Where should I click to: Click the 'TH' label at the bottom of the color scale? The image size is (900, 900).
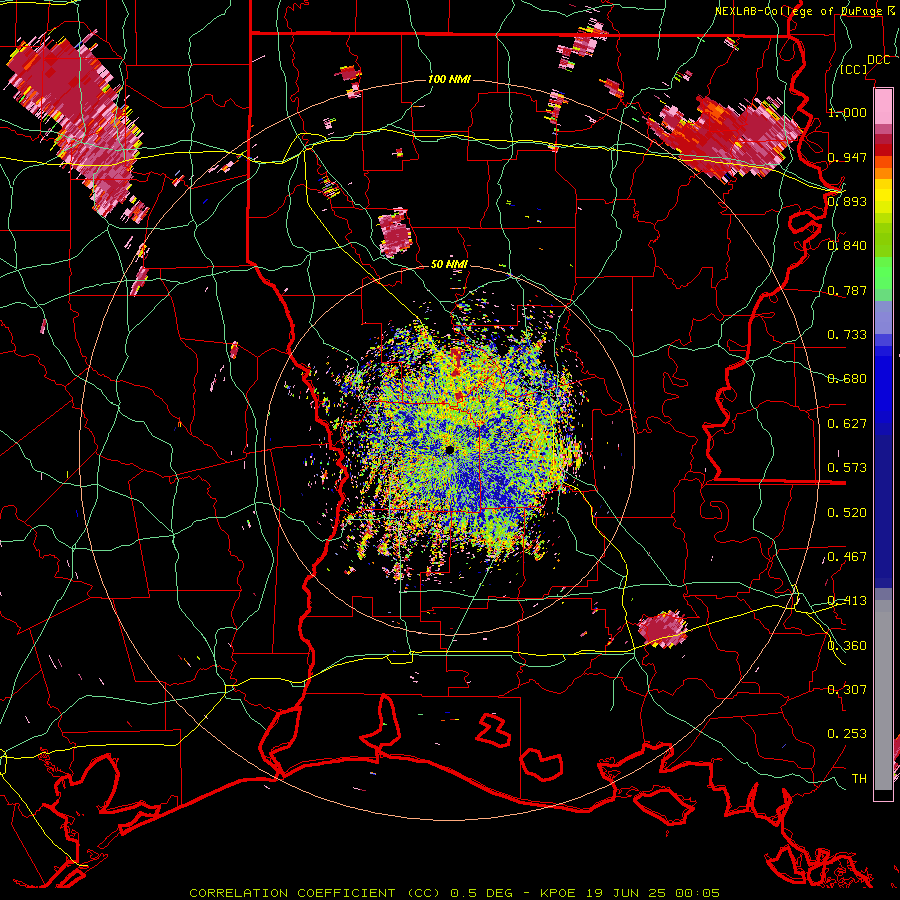(x=859, y=779)
